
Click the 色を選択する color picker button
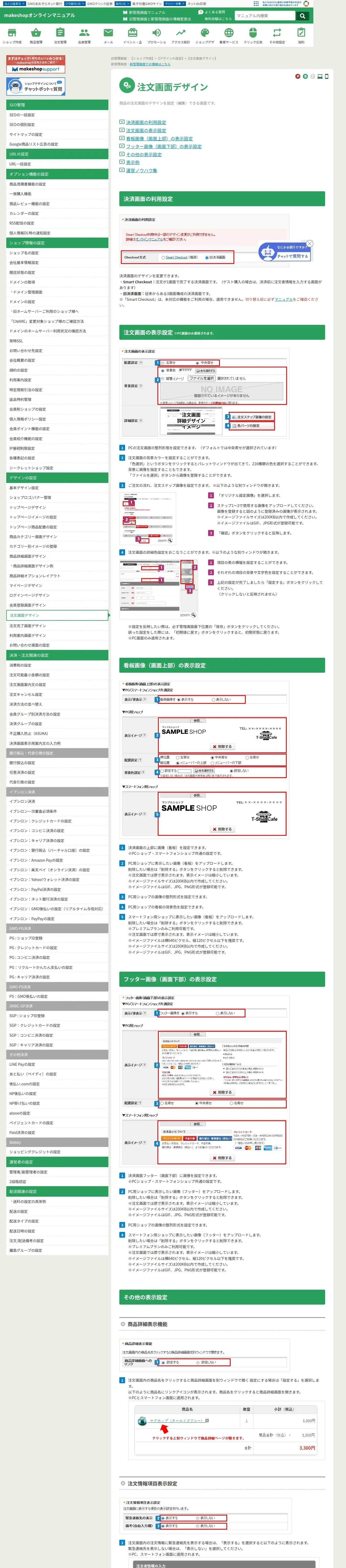pos(206,370)
